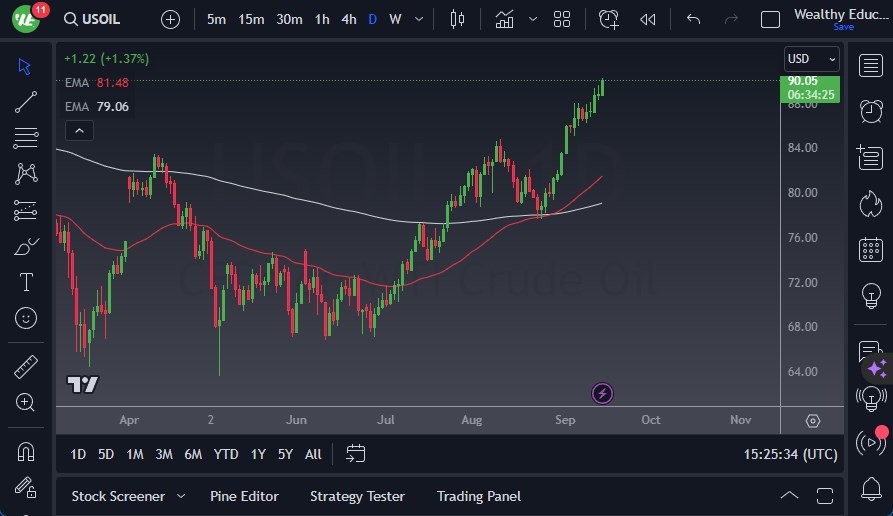Open the Fibonacci retracement tool
Screen dimensions: 893x516
tap(26, 137)
